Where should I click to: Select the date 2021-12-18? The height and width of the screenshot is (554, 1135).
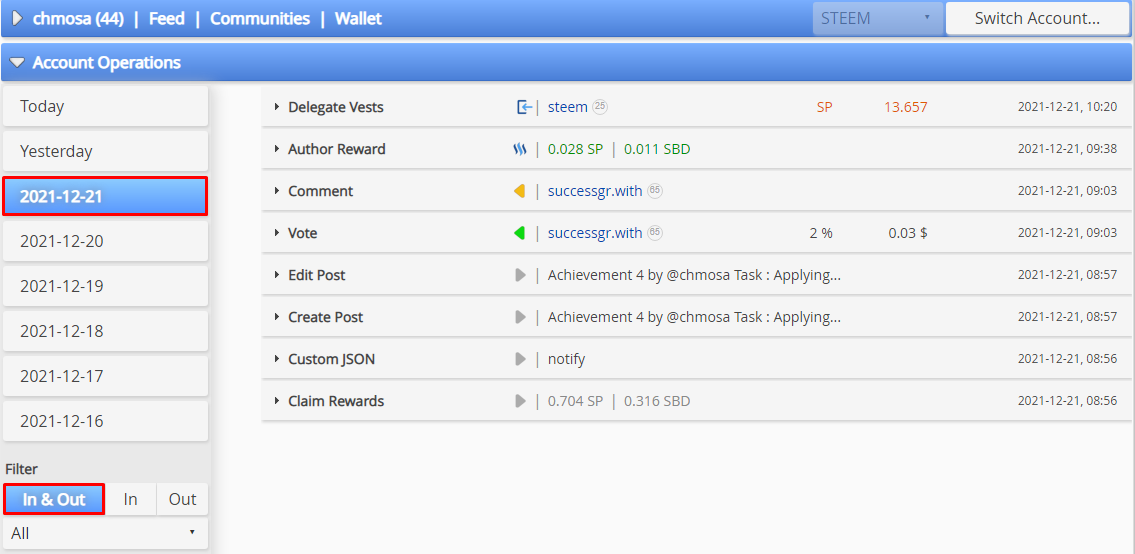coord(105,331)
